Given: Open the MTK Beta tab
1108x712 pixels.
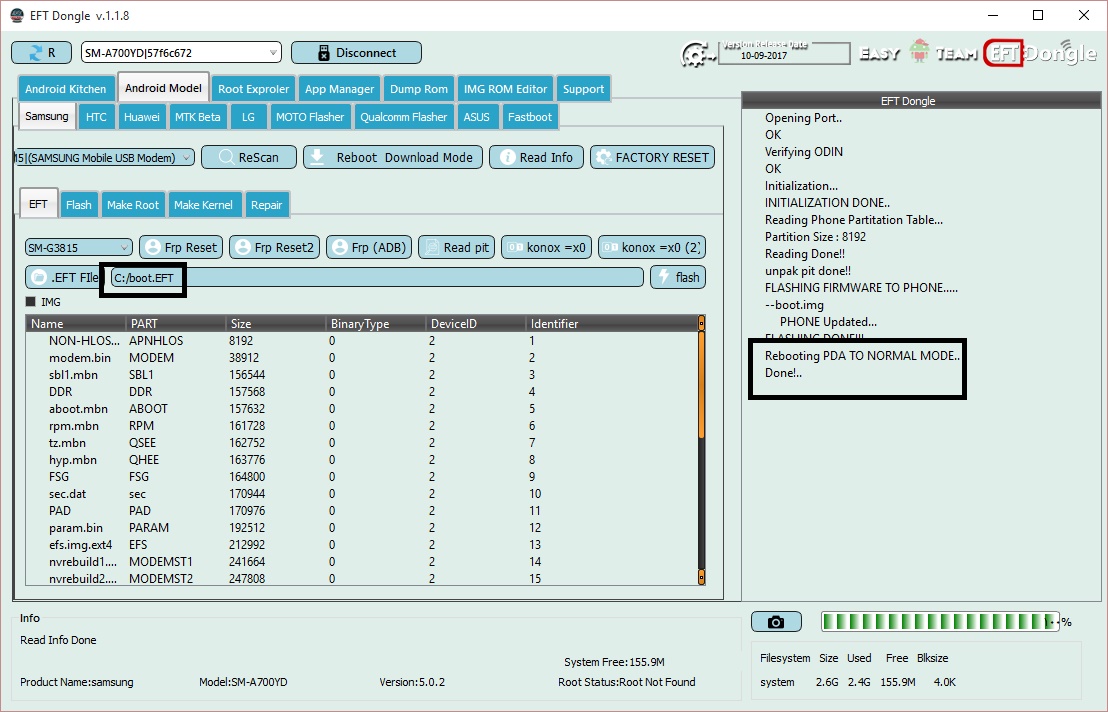Looking at the screenshot, I should click(x=197, y=117).
